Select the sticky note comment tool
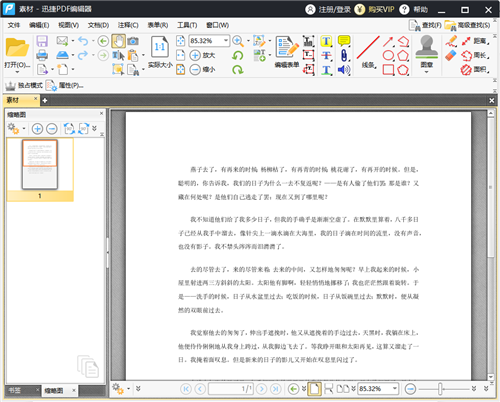 pyautogui.click(x=344, y=41)
